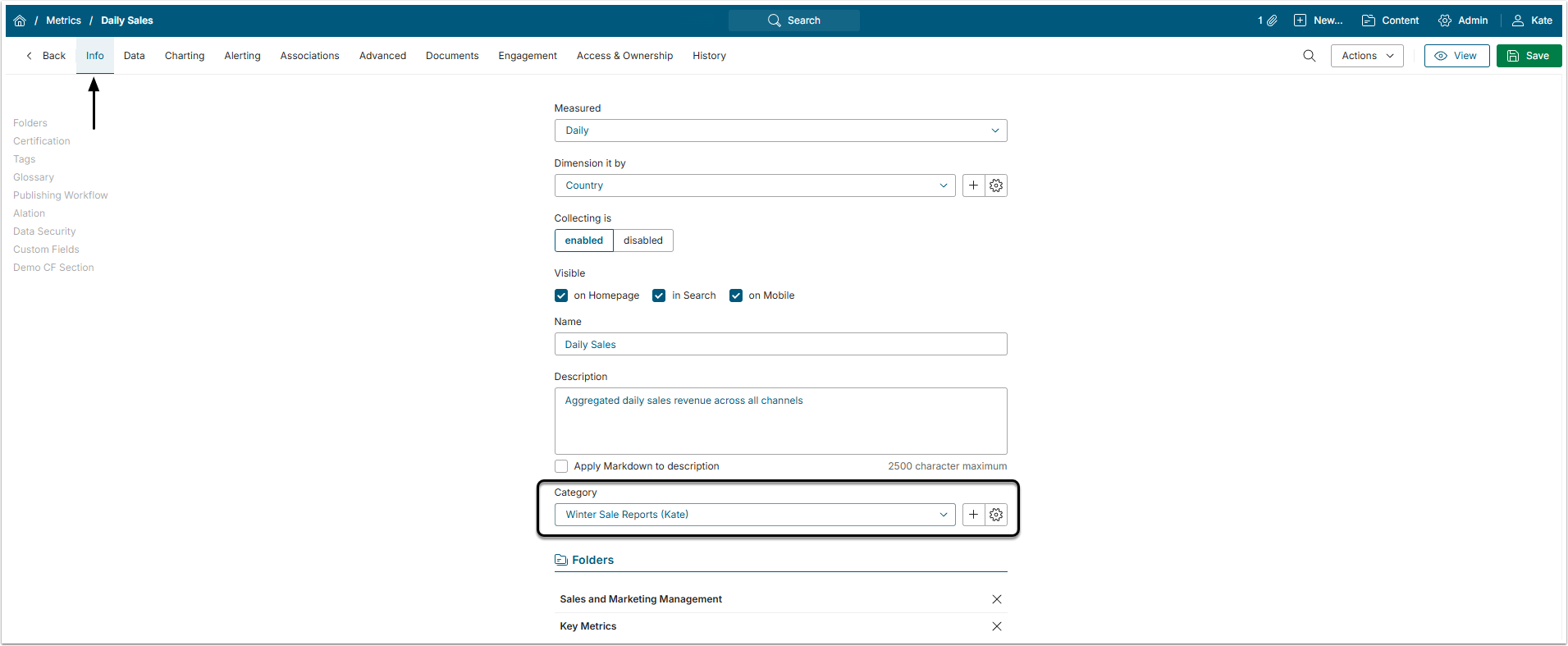Click the magnifier icon left of Actions
The image size is (1568, 646).
point(1309,56)
